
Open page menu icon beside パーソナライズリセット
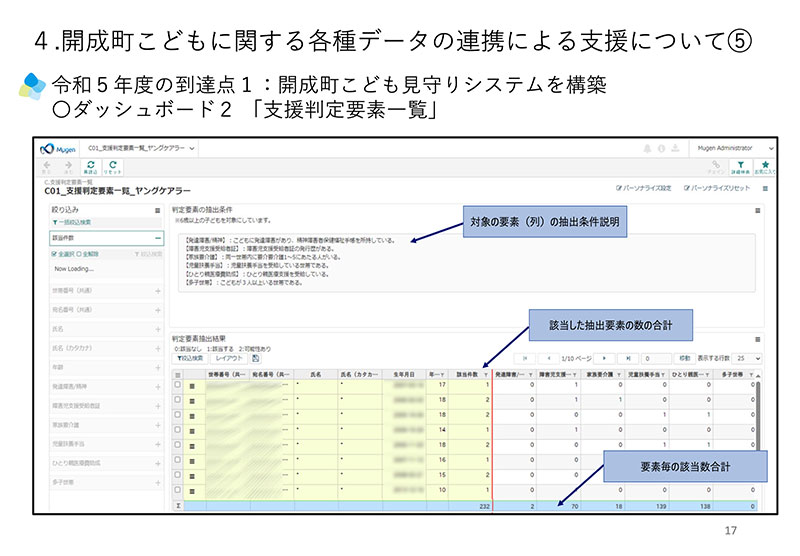765,188
